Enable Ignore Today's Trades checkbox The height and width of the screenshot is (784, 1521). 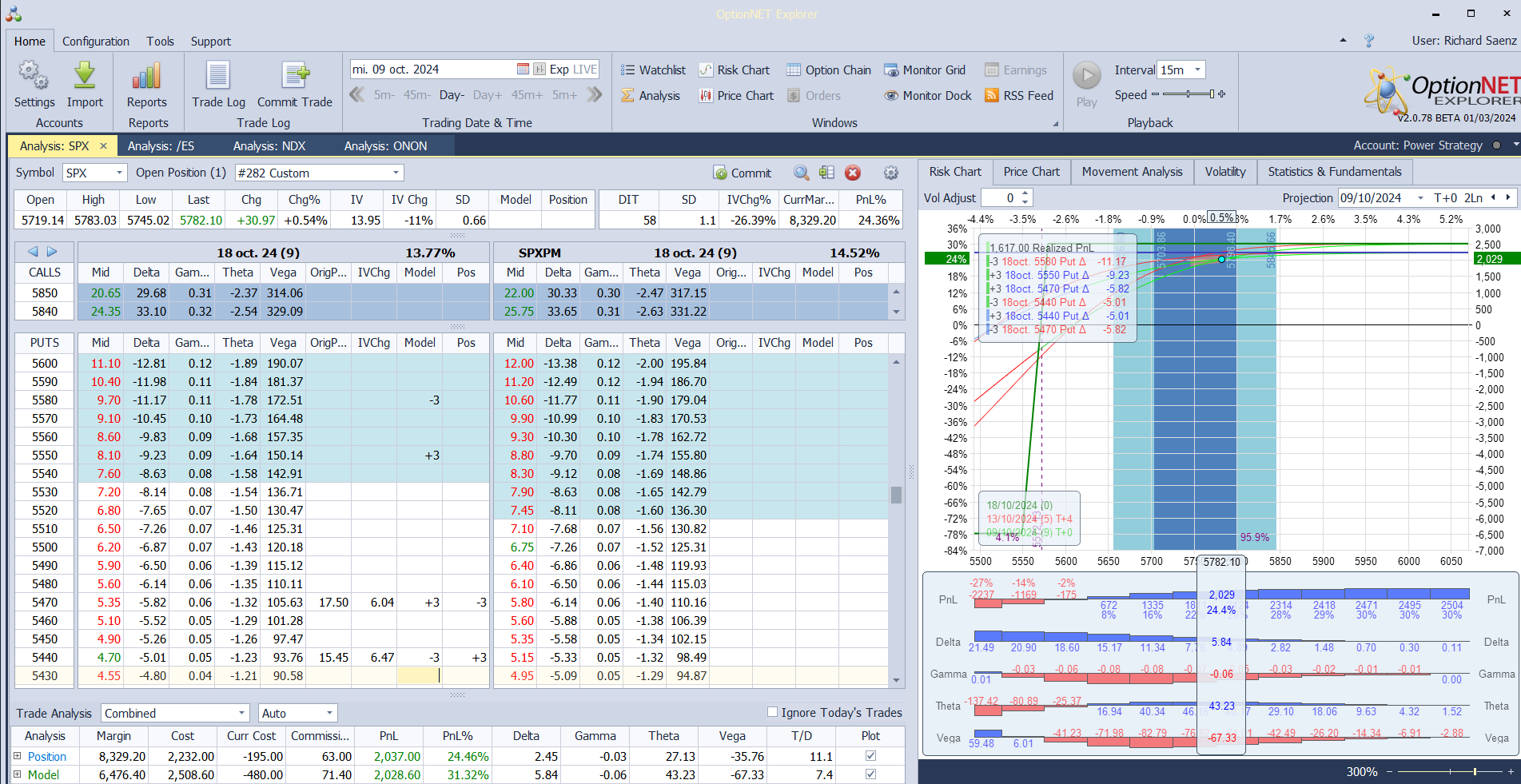click(772, 712)
